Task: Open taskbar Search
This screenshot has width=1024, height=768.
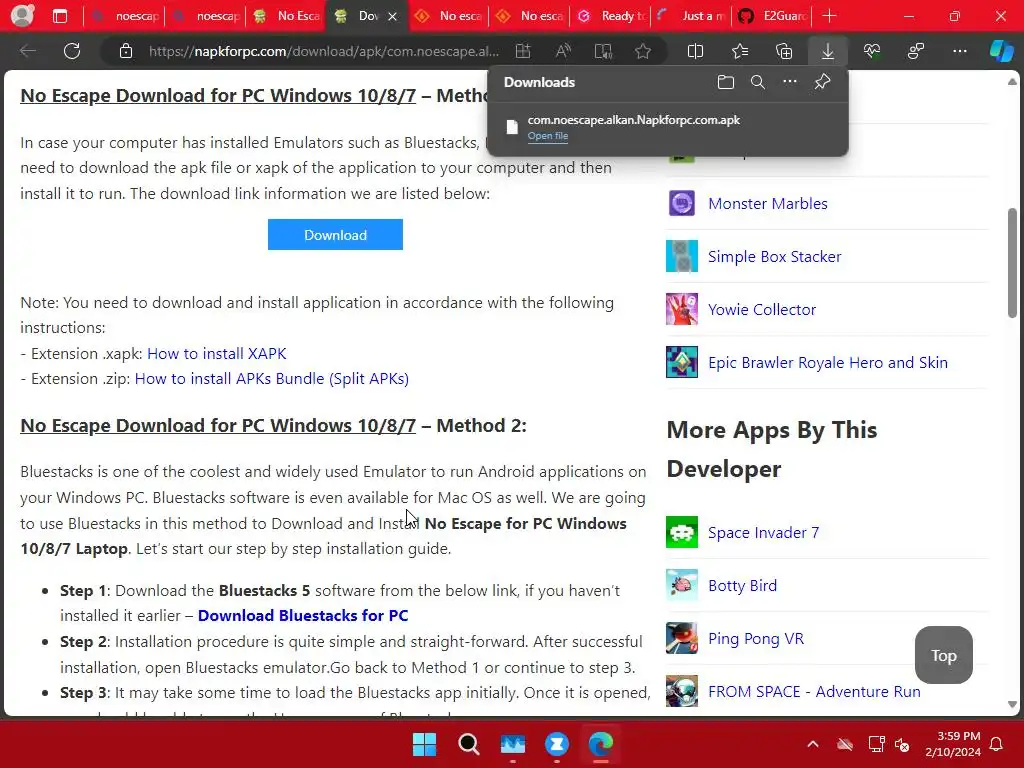Action: click(x=468, y=744)
